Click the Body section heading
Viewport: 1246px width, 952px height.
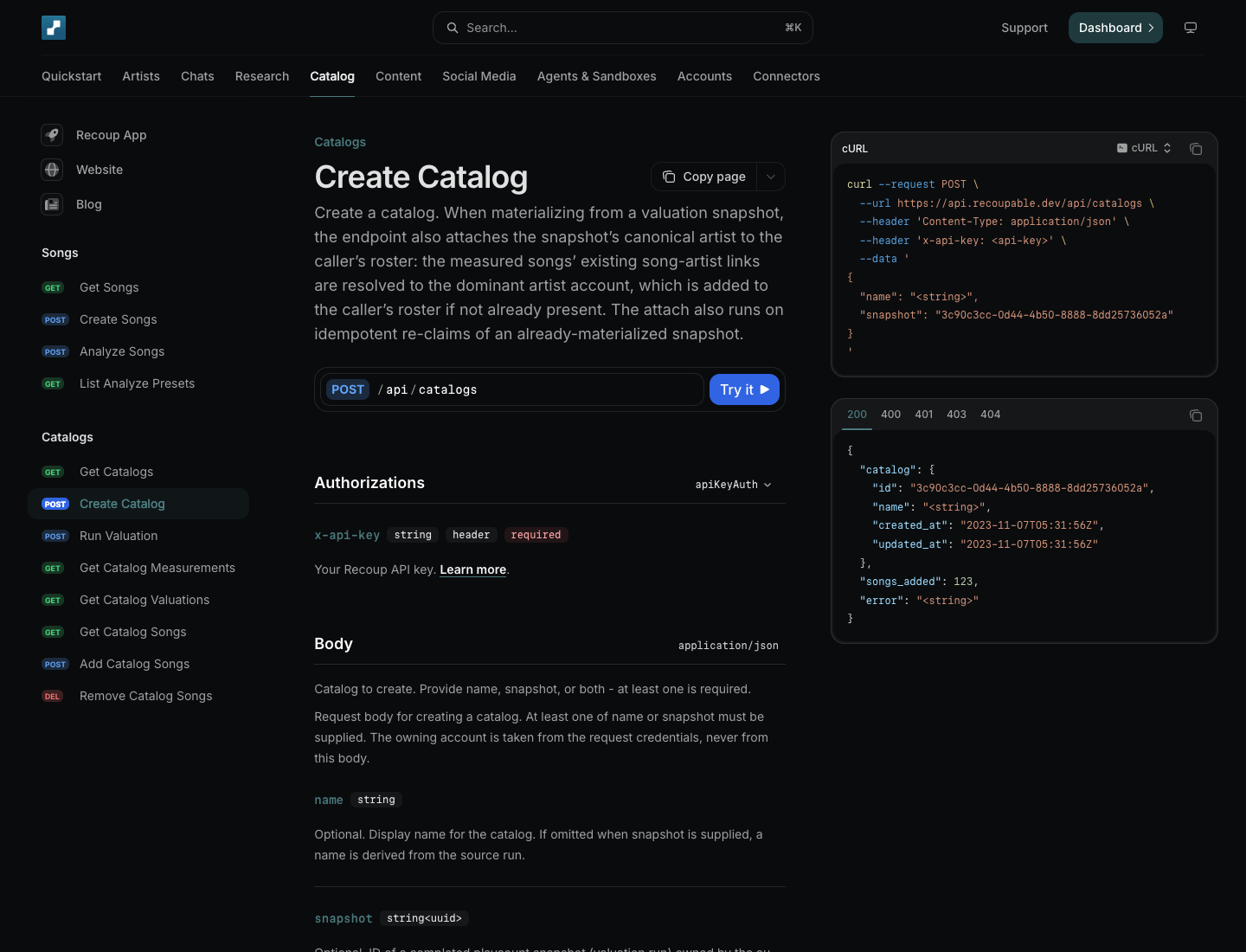[333, 644]
